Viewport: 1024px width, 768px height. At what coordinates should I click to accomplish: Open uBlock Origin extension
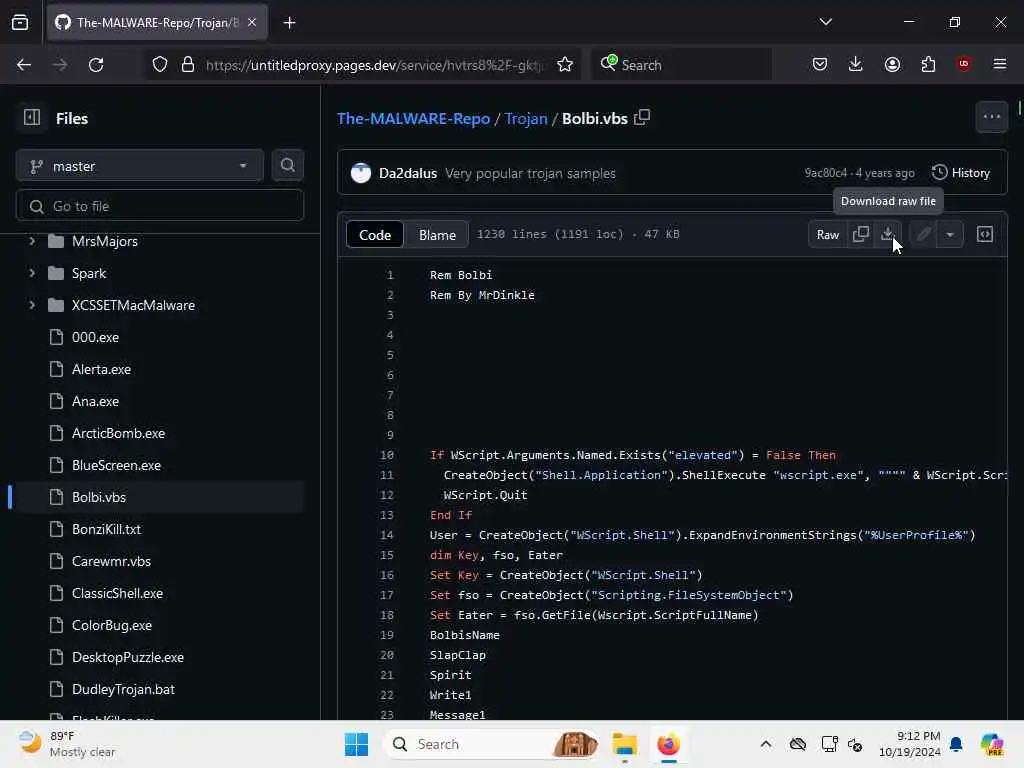tap(964, 64)
